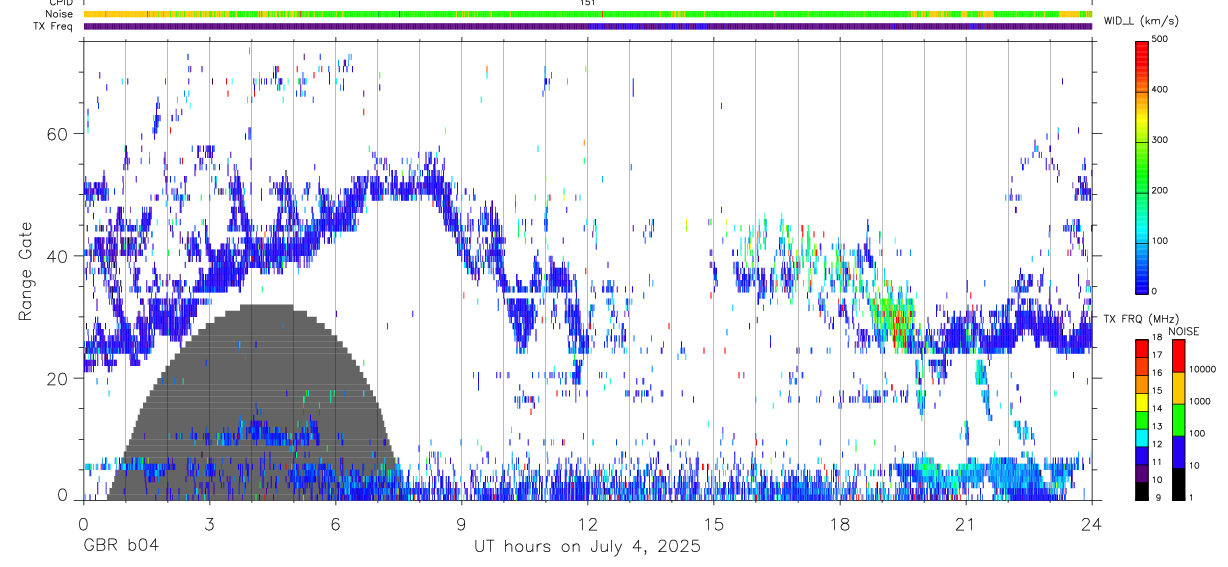1228x567 pixels.
Task: Click the '17' tick on TX FRQ bar
Action: (1158, 355)
